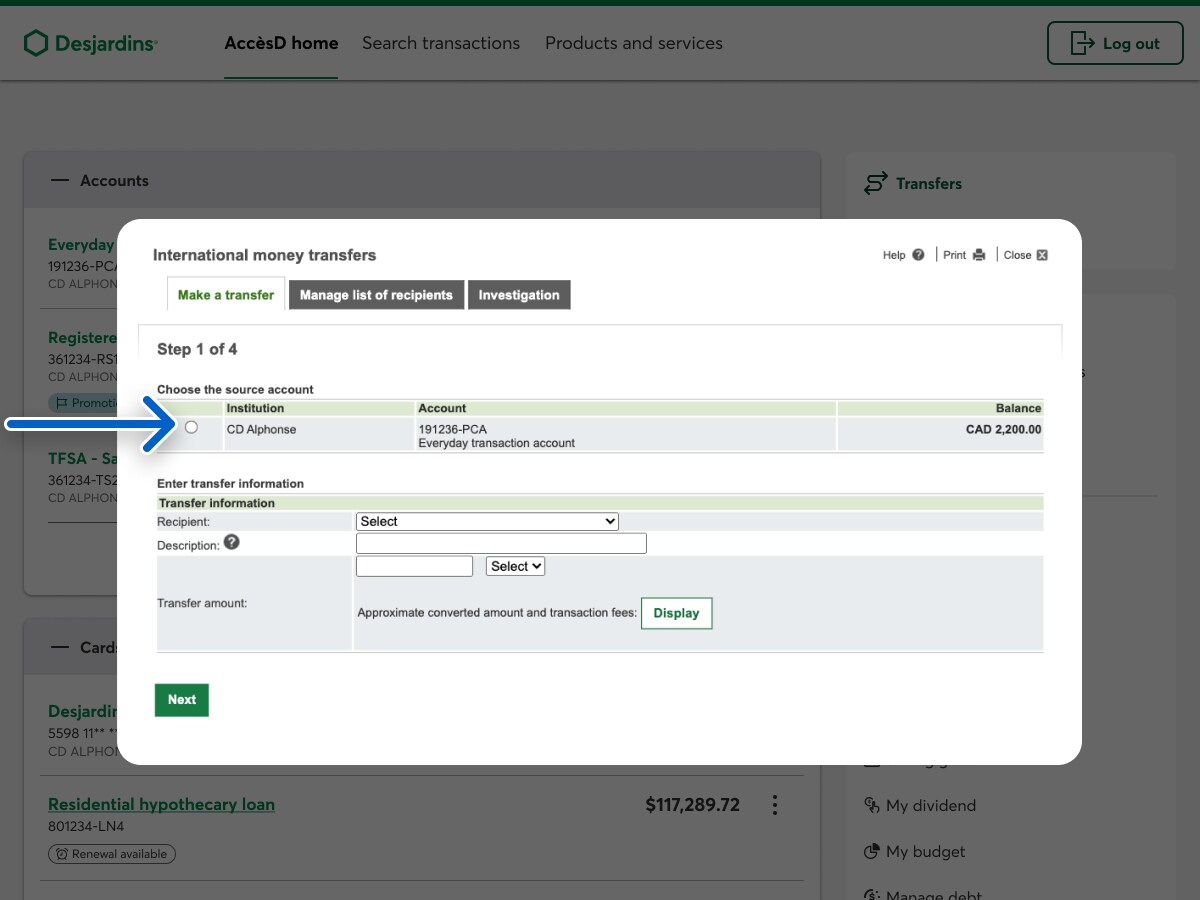1200x900 pixels.
Task: Collapse the Accounts section
Action: 61,181
